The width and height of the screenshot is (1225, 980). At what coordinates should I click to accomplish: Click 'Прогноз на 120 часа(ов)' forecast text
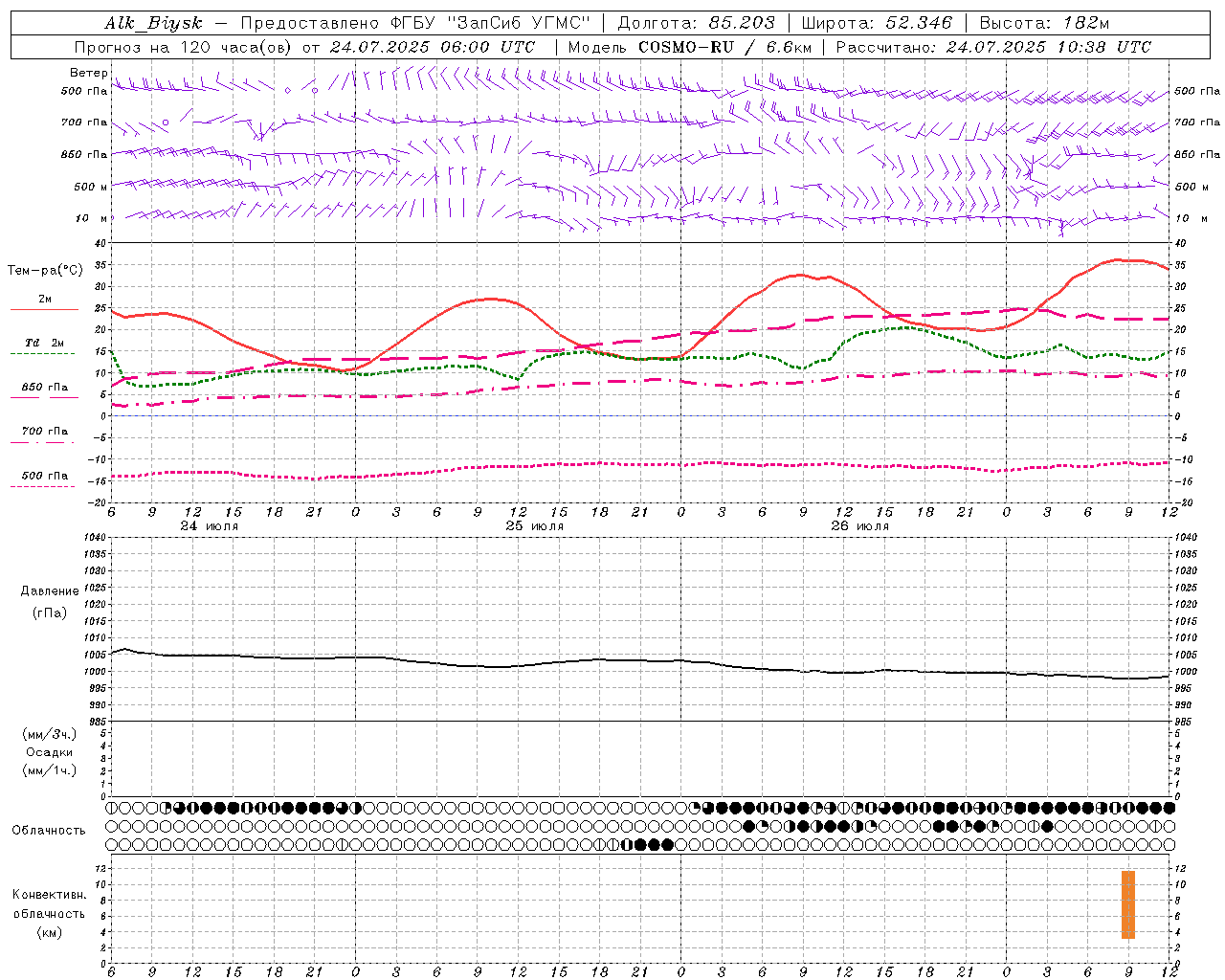pos(184,47)
